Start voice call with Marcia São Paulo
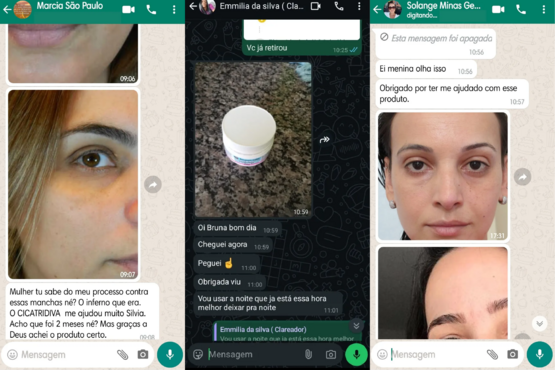The image size is (555, 370). 151,10
